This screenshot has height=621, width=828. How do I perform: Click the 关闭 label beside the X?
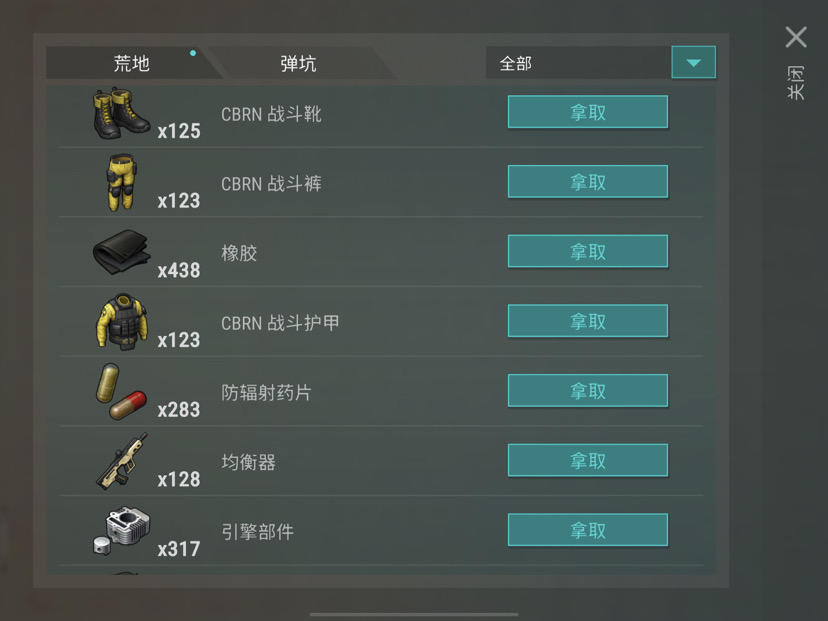click(x=796, y=83)
